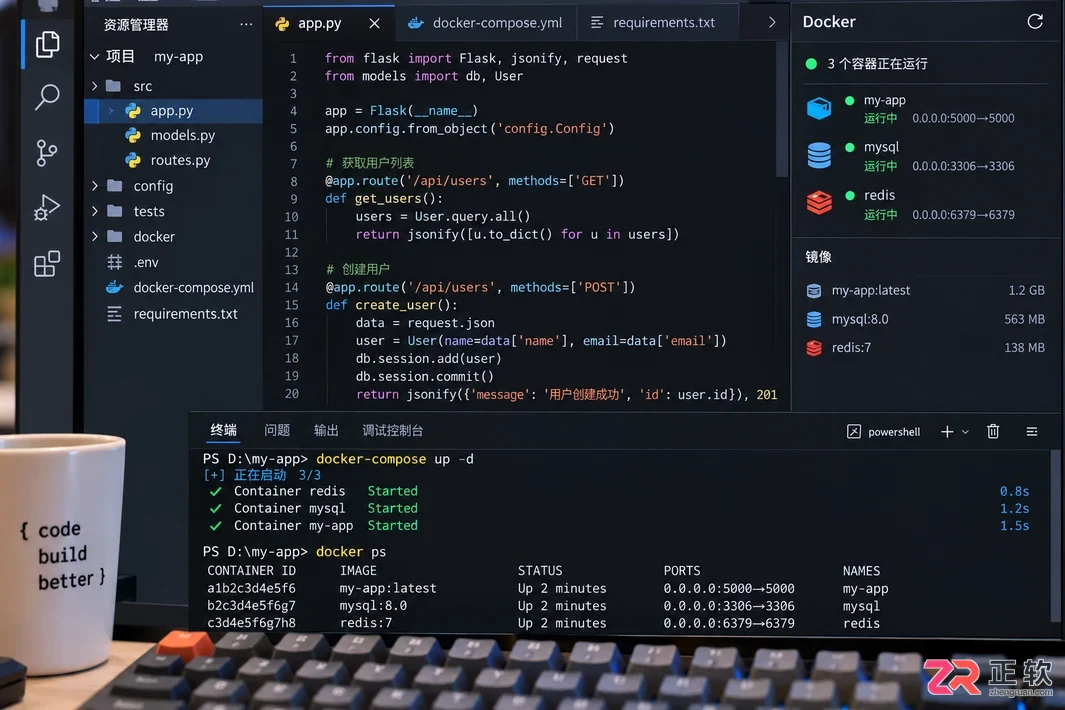
Task: Select app.py in the file tree
Action: 174,111
